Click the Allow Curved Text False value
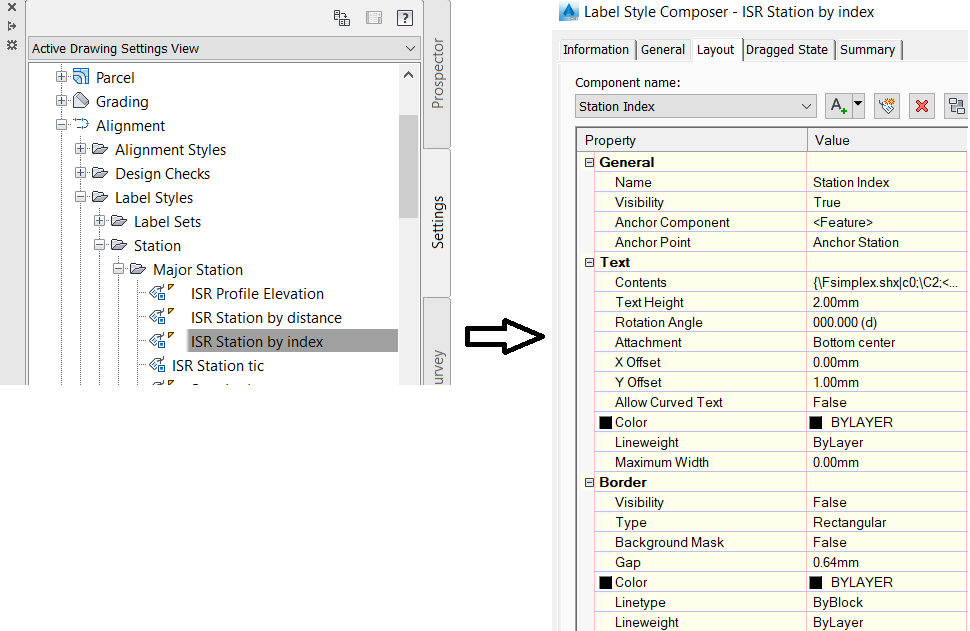970x631 pixels. tap(887, 403)
